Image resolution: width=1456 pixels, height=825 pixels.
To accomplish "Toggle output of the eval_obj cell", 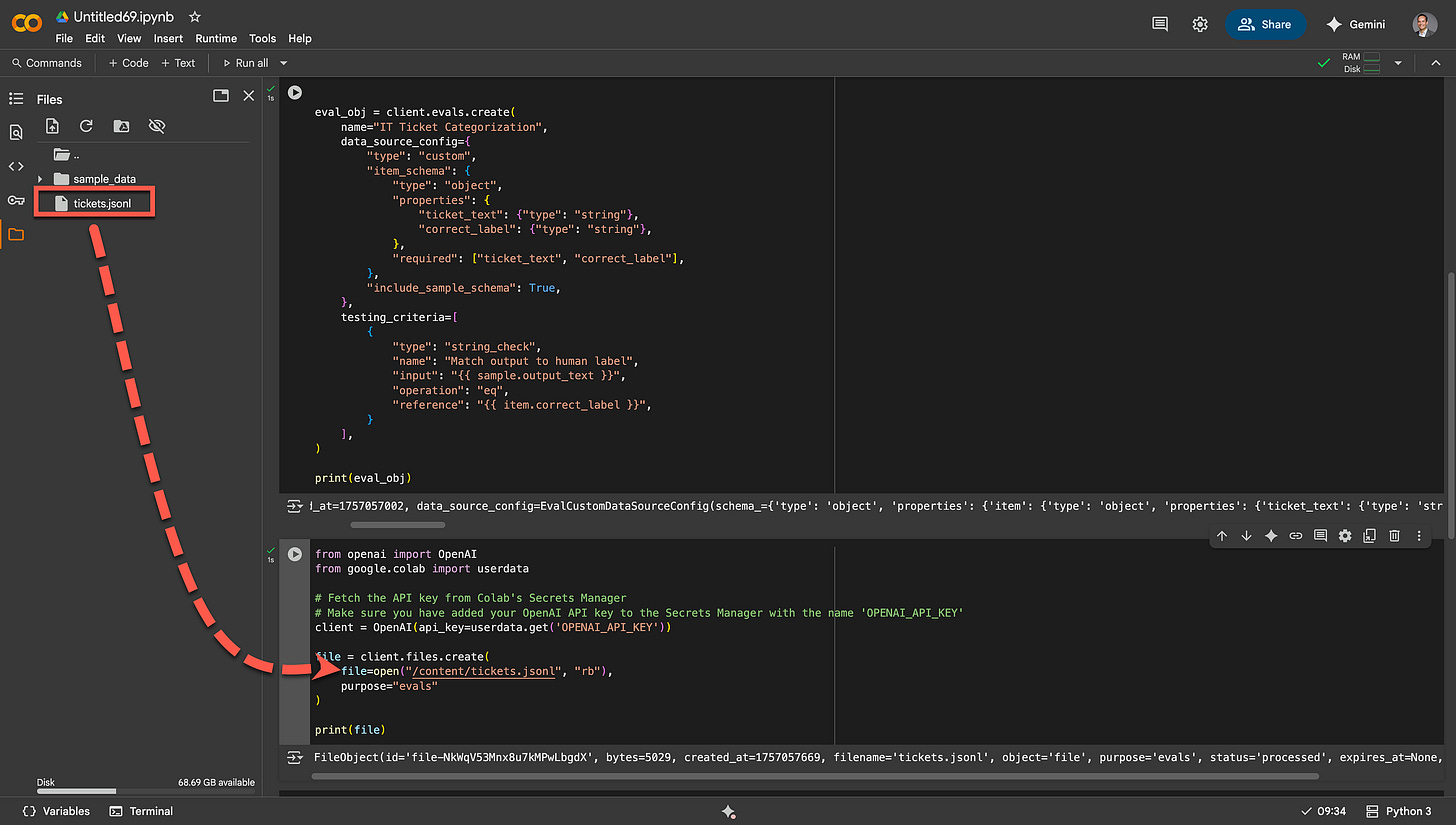I will click(x=295, y=507).
